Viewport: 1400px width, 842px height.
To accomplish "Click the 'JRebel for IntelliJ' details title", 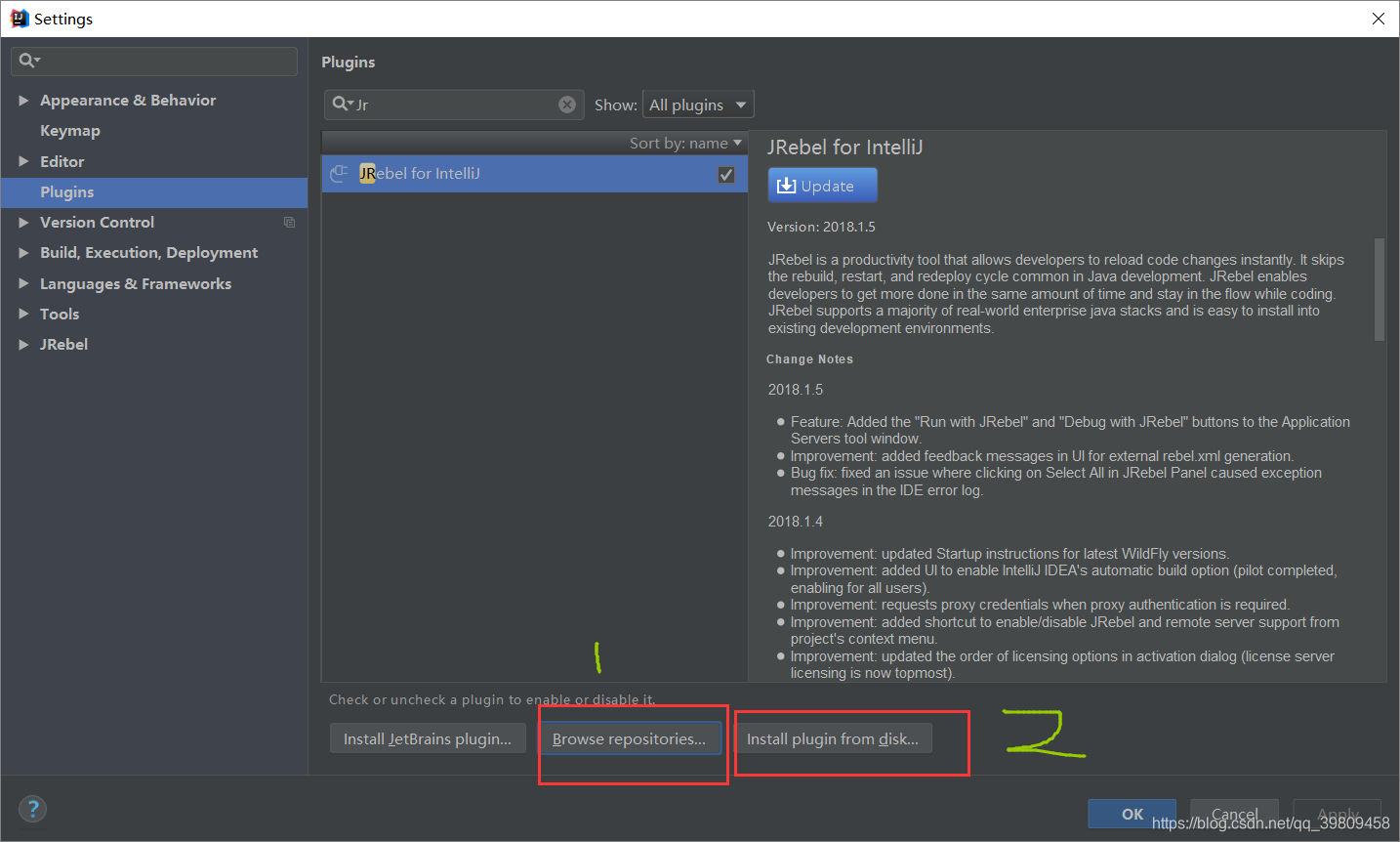I will click(845, 147).
